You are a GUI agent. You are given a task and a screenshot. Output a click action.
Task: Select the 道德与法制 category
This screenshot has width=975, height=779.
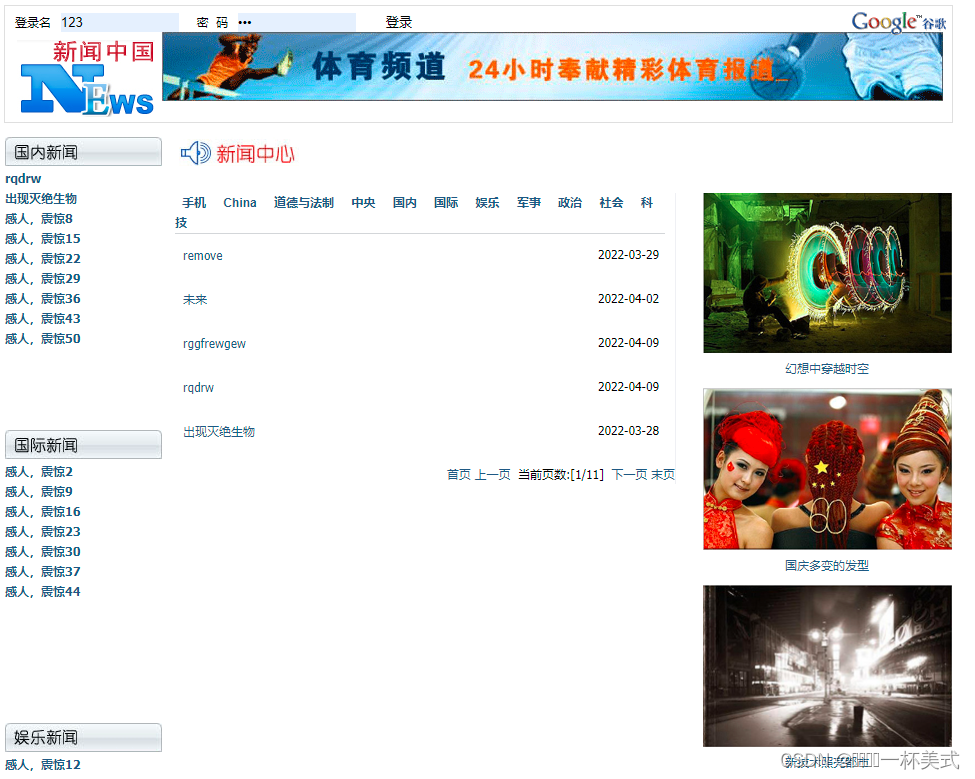click(x=304, y=203)
